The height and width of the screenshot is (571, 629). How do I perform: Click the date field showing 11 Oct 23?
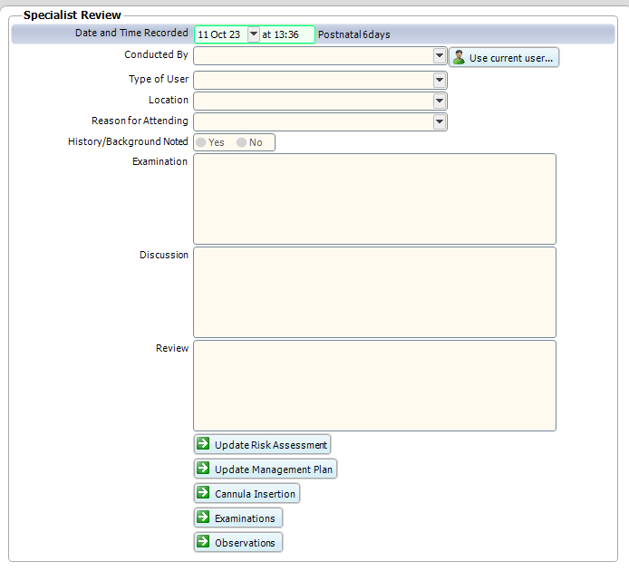[220, 35]
